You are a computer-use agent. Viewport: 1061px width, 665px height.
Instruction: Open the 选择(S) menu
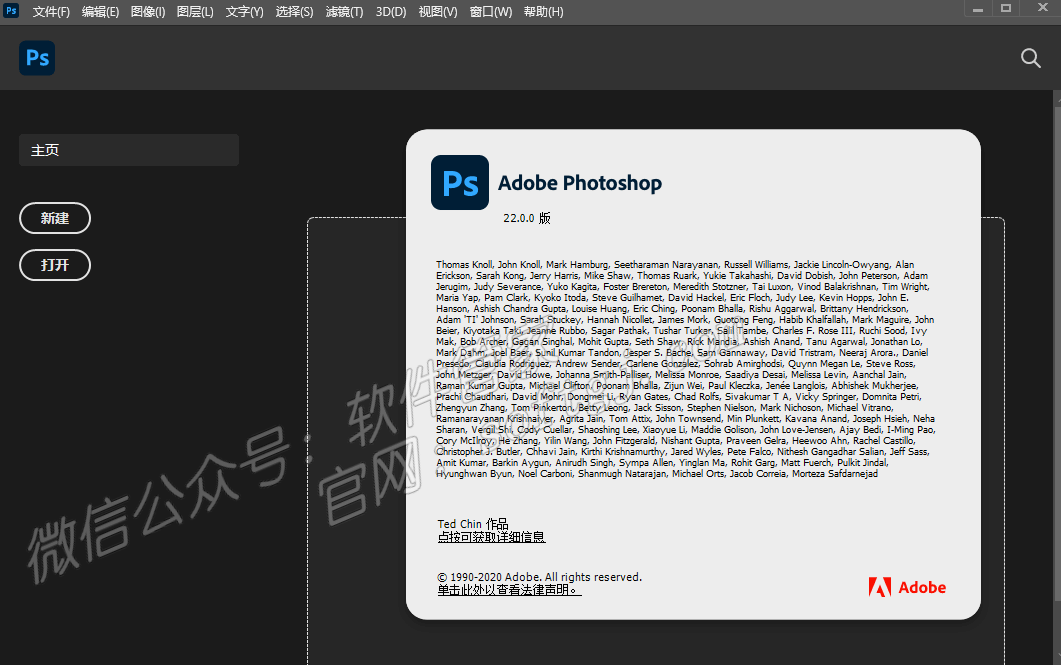tap(294, 12)
